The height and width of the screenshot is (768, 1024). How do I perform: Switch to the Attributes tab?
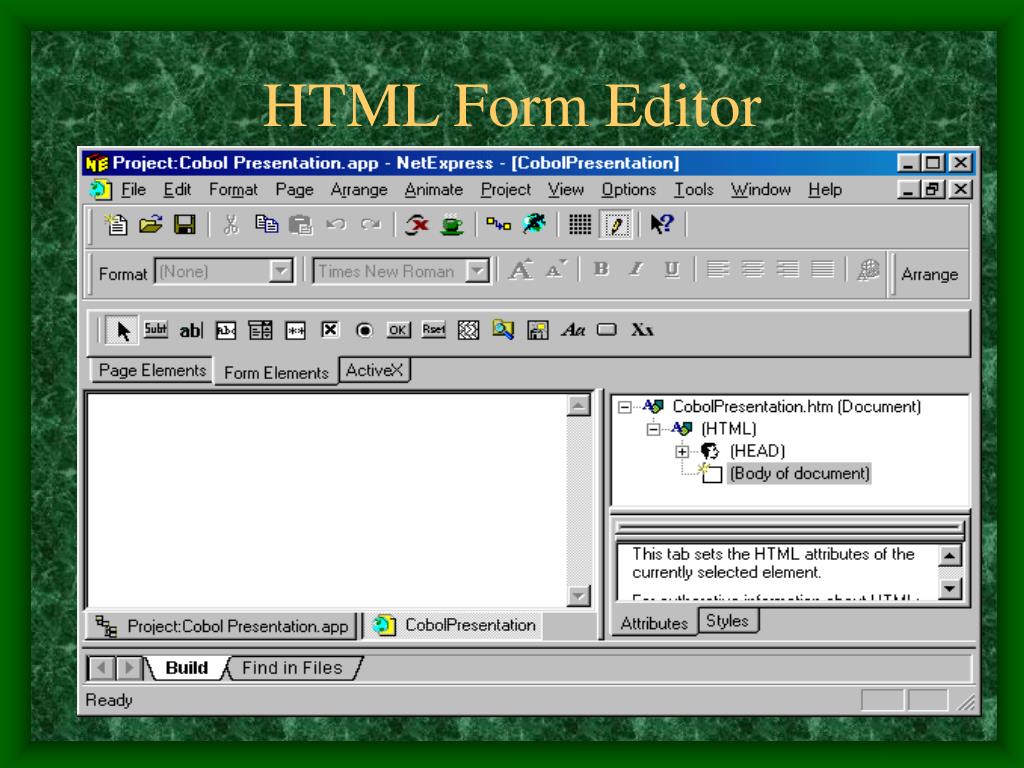pyautogui.click(x=654, y=623)
